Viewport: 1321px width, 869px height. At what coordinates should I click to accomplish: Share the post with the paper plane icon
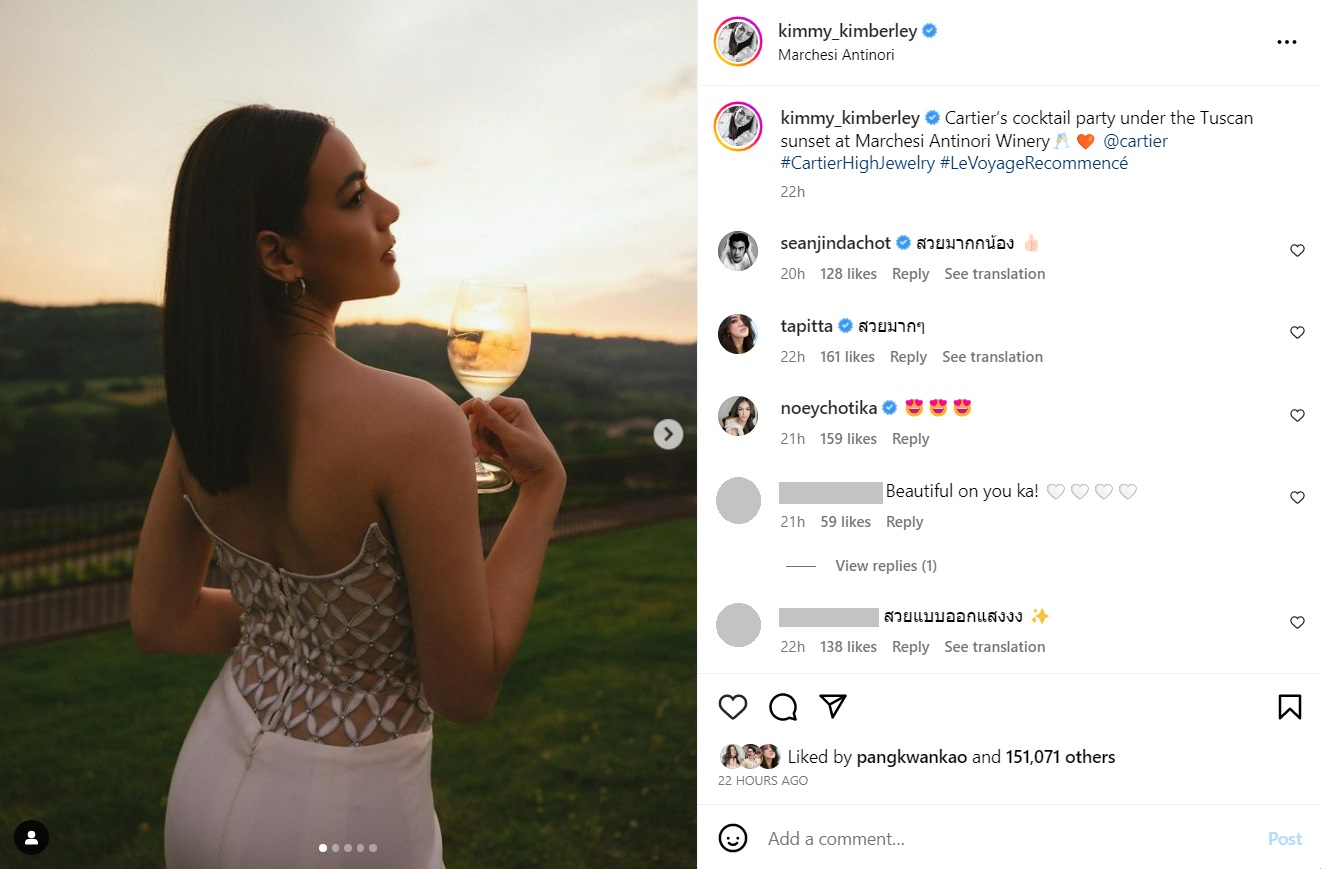[833, 706]
